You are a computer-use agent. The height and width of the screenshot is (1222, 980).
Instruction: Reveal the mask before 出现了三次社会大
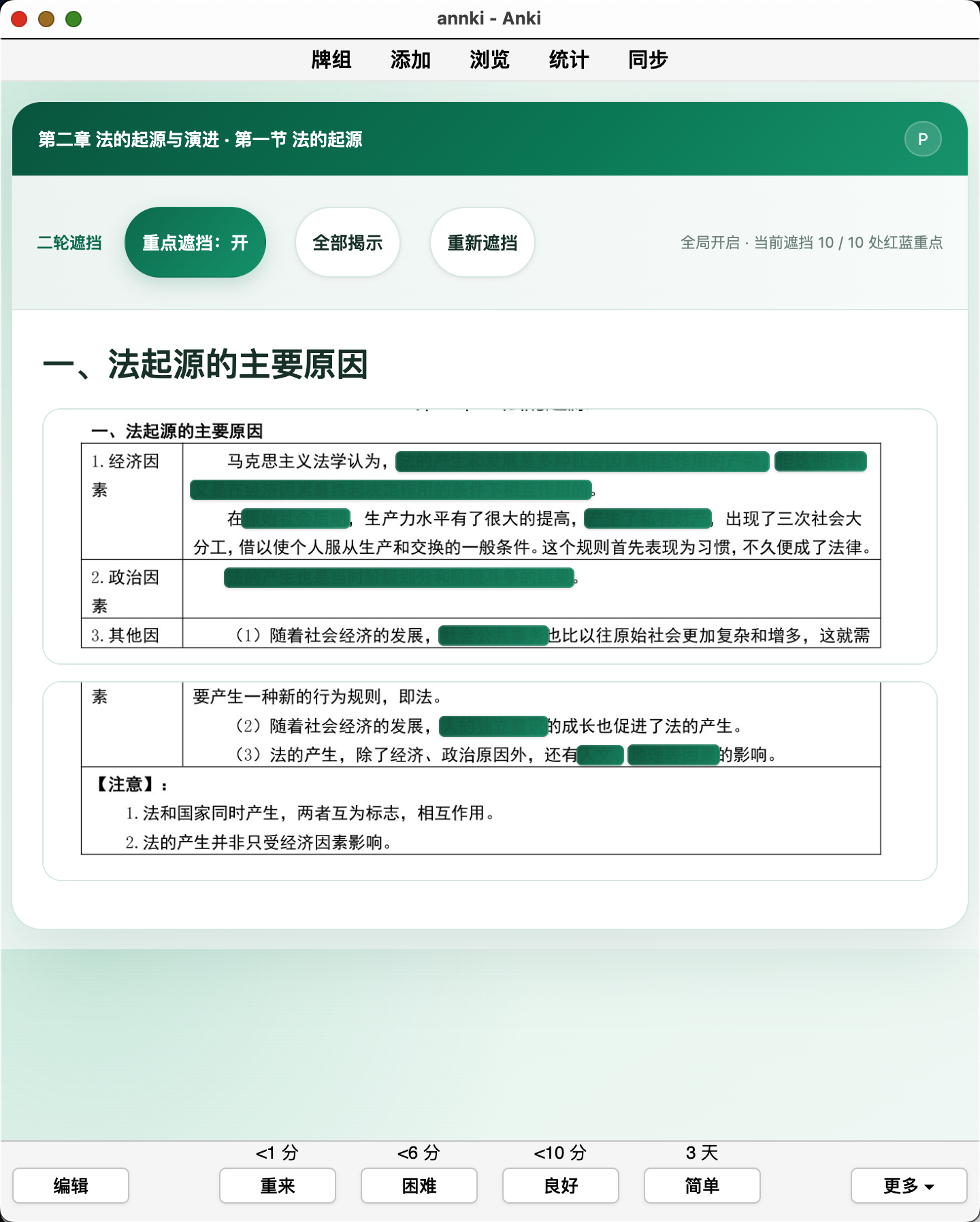tap(648, 518)
